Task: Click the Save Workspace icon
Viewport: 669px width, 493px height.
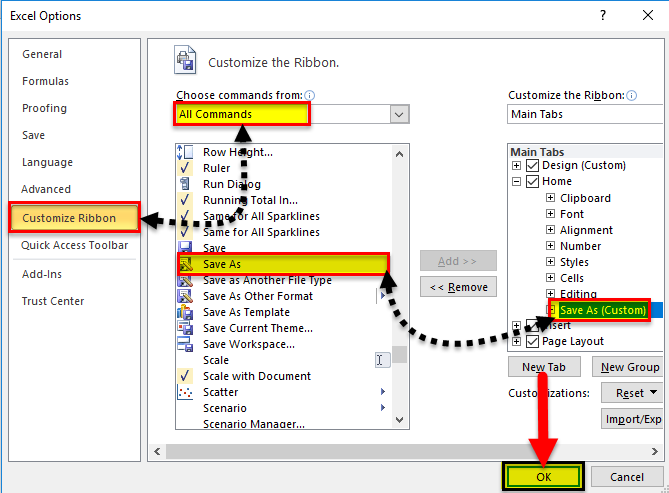Action: [x=185, y=344]
